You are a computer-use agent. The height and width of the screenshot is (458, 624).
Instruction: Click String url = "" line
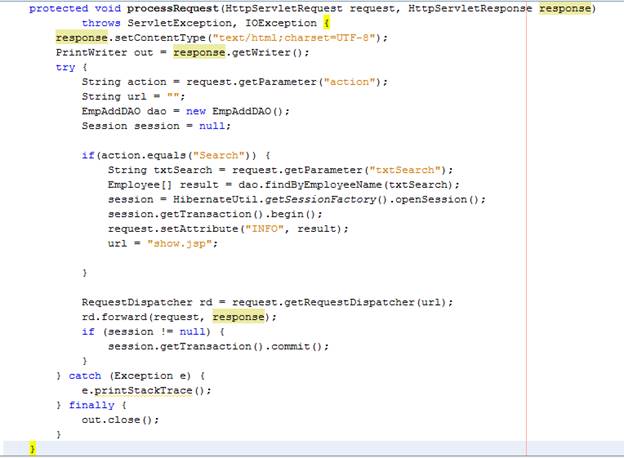point(133,97)
